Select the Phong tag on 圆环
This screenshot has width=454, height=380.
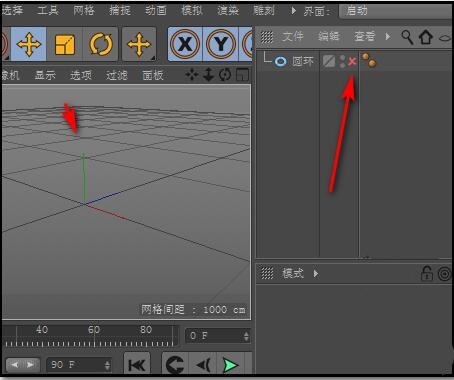coord(369,60)
